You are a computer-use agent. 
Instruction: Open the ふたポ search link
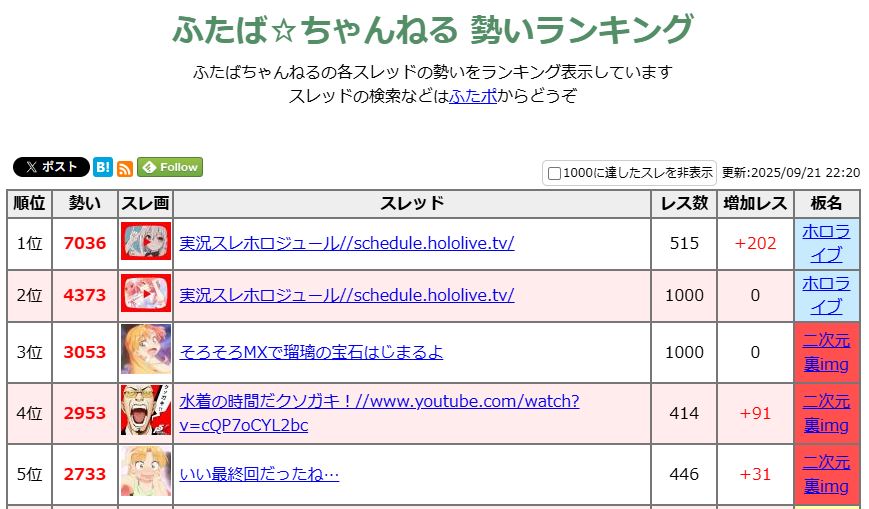coord(473,96)
